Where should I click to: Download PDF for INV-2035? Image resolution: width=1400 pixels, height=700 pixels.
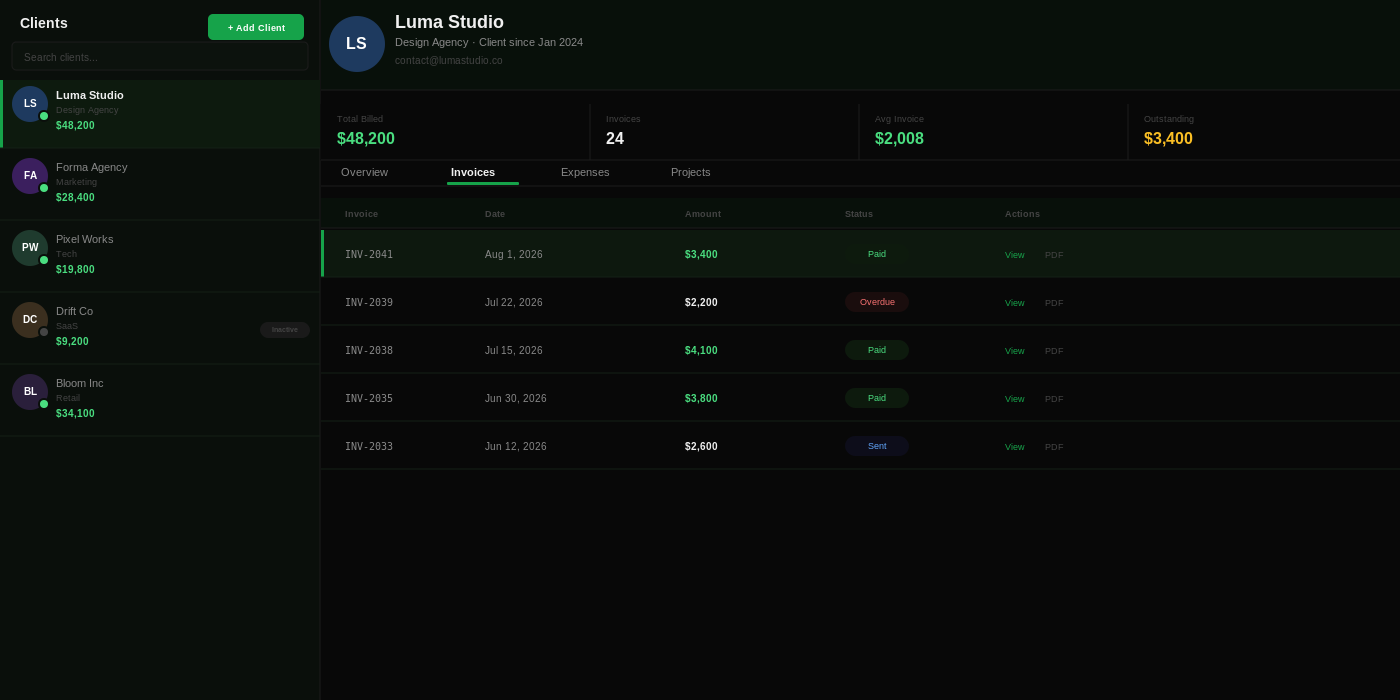1054,399
